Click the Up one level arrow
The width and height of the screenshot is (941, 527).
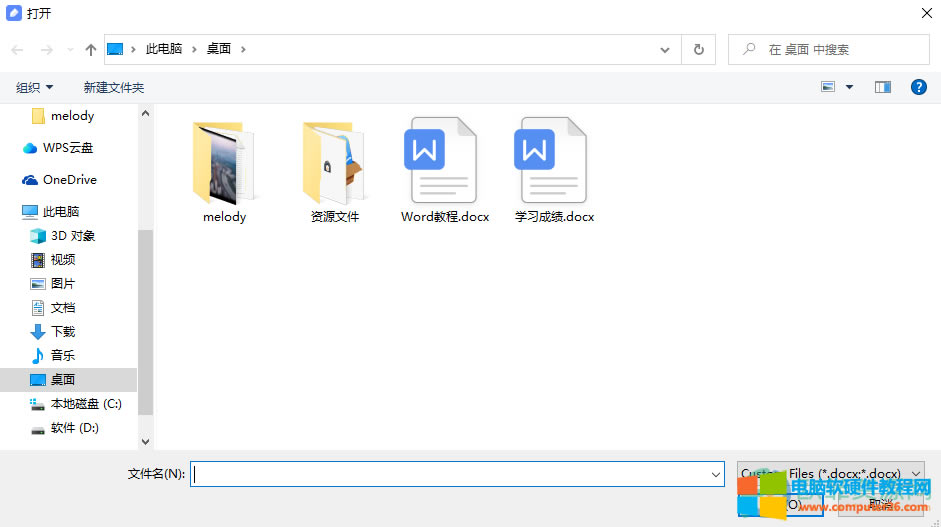[x=91, y=49]
